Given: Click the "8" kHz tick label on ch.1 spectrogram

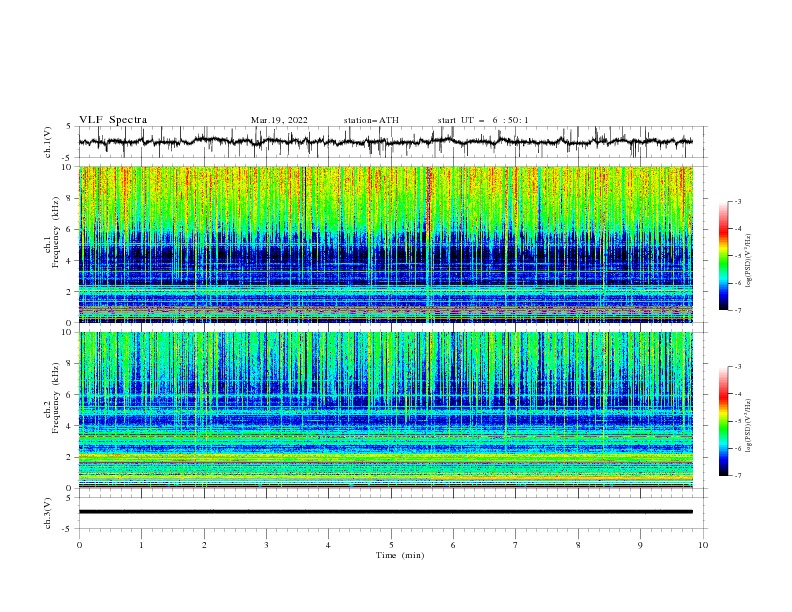Looking at the screenshot, I should 70,198.
